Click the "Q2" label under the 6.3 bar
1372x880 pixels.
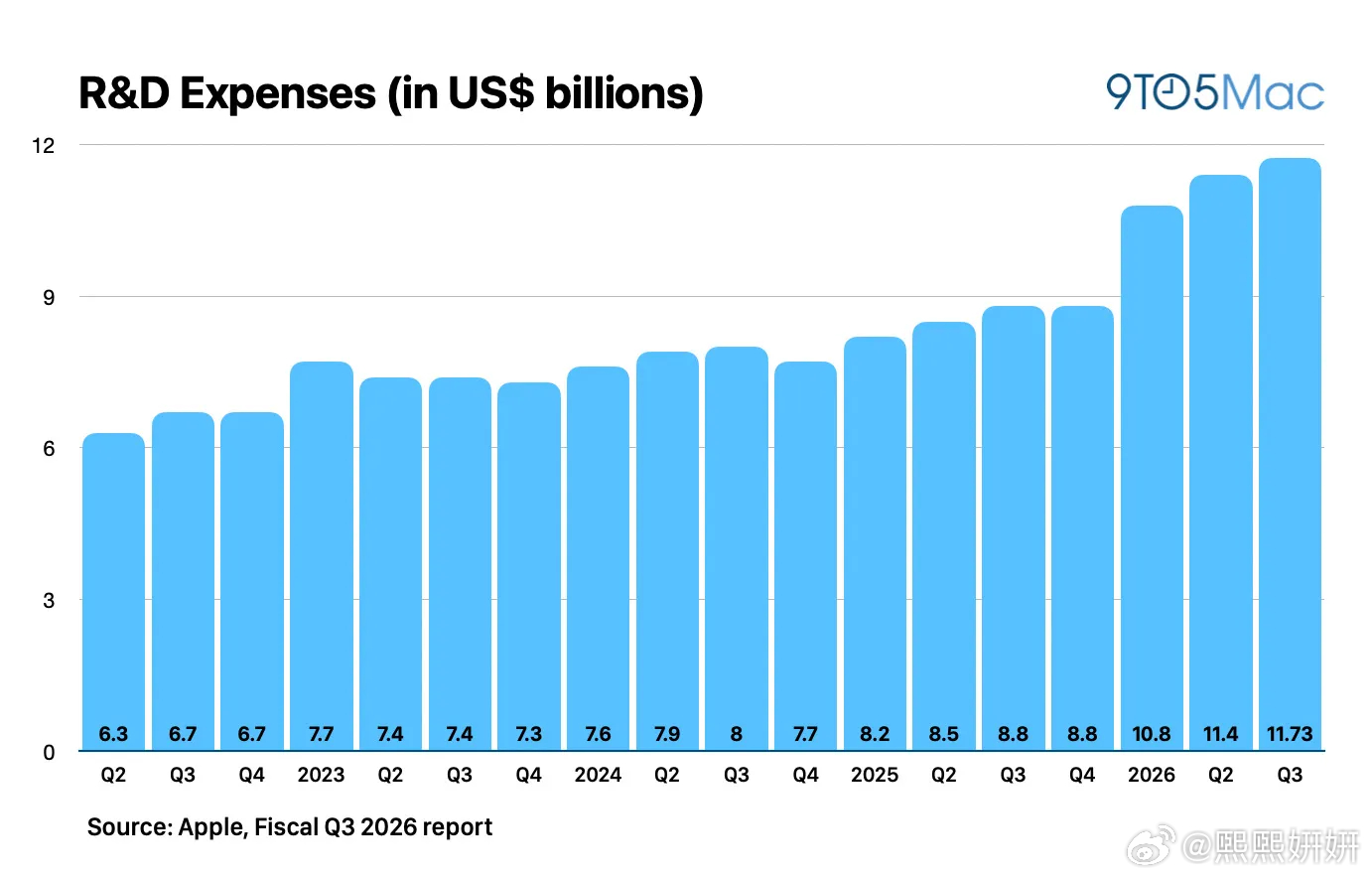[x=113, y=775]
